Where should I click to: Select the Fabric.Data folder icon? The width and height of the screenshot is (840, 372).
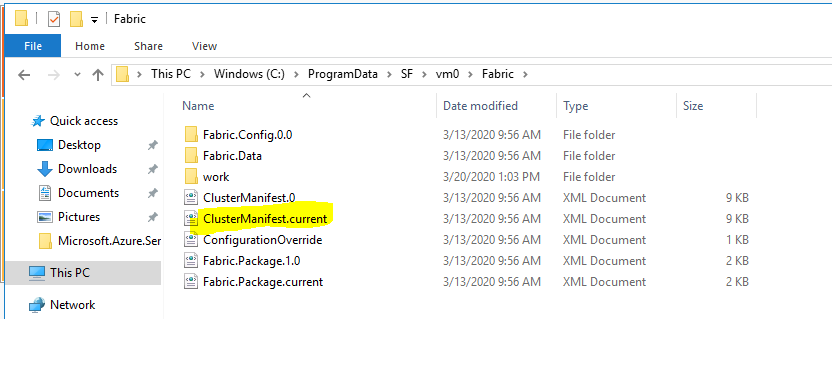191,156
